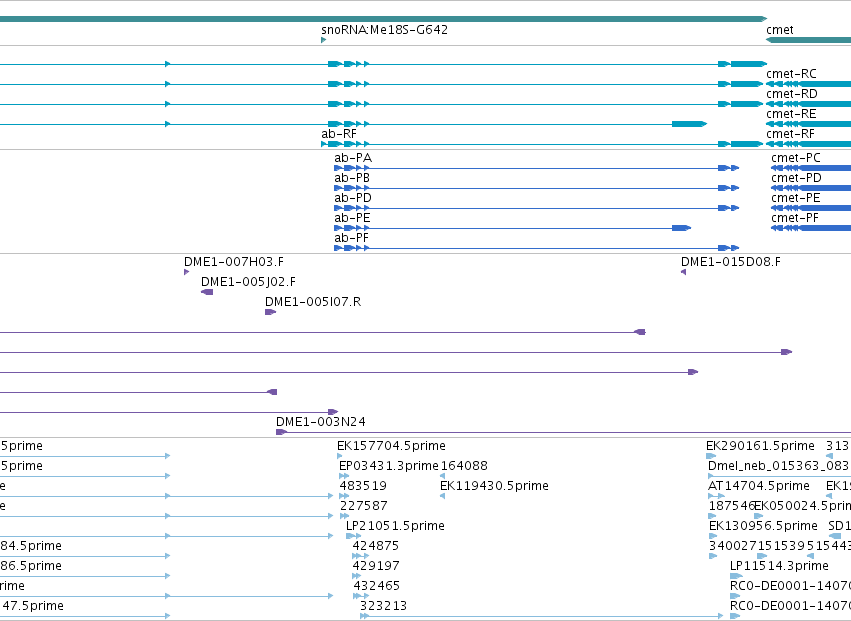Select the ab-PD protein feature label
Image resolution: width=851 pixels, height=621 pixels.
coord(353,198)
